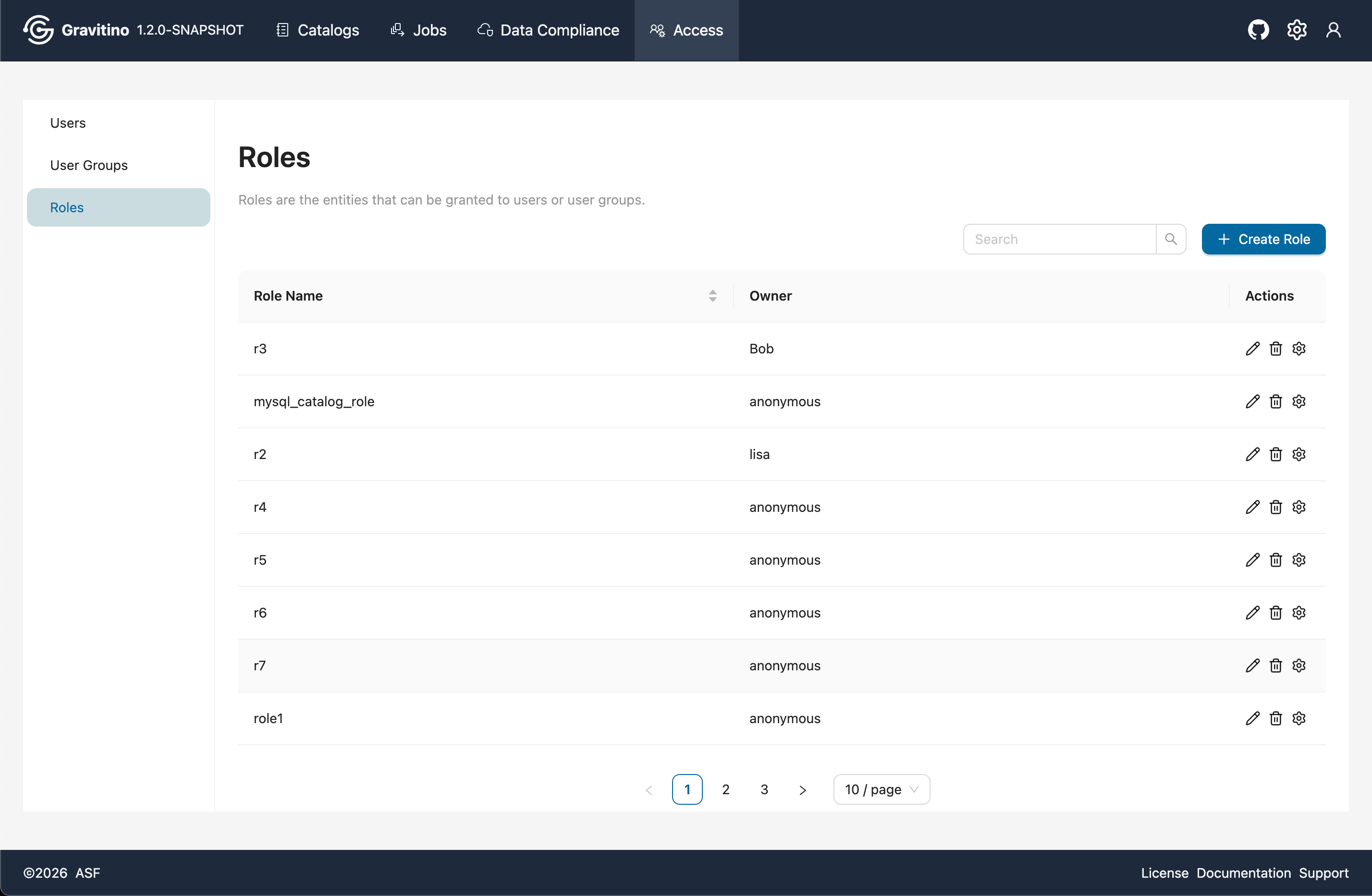Screen dimensions: 1372x896
Task: Toggle Role Name column sorting
Action: [x=712, y=296]
